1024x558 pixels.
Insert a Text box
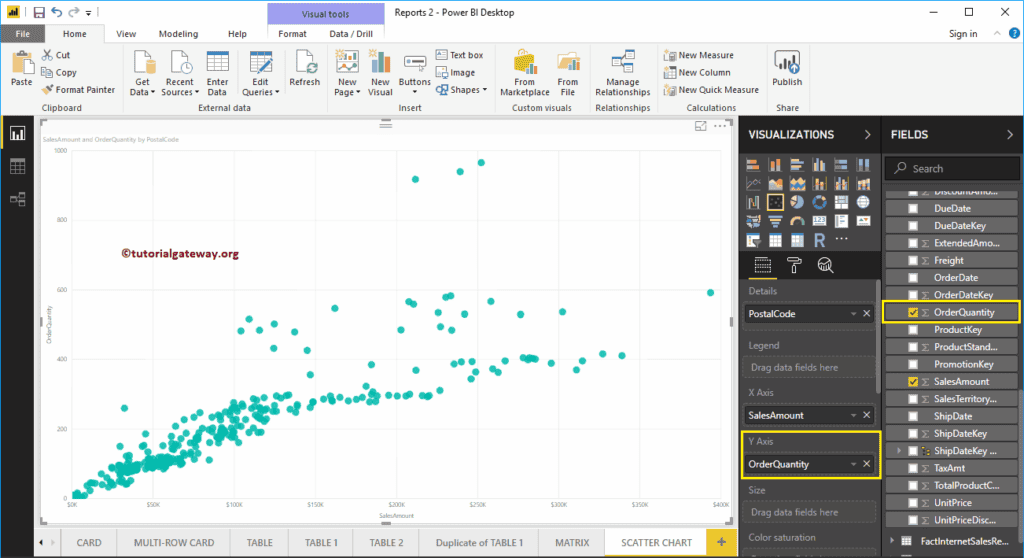click(459, 55)
